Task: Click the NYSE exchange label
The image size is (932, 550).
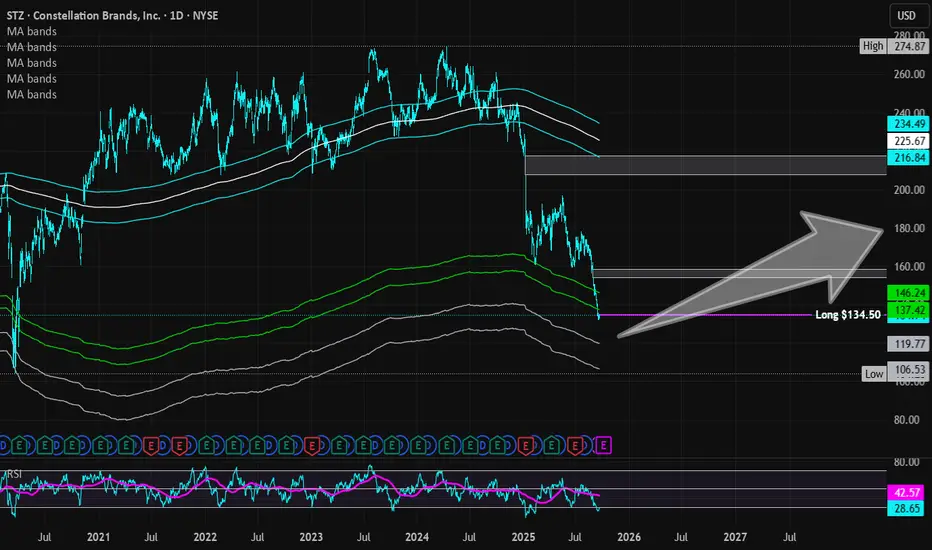Action: [x=205, y=15]
